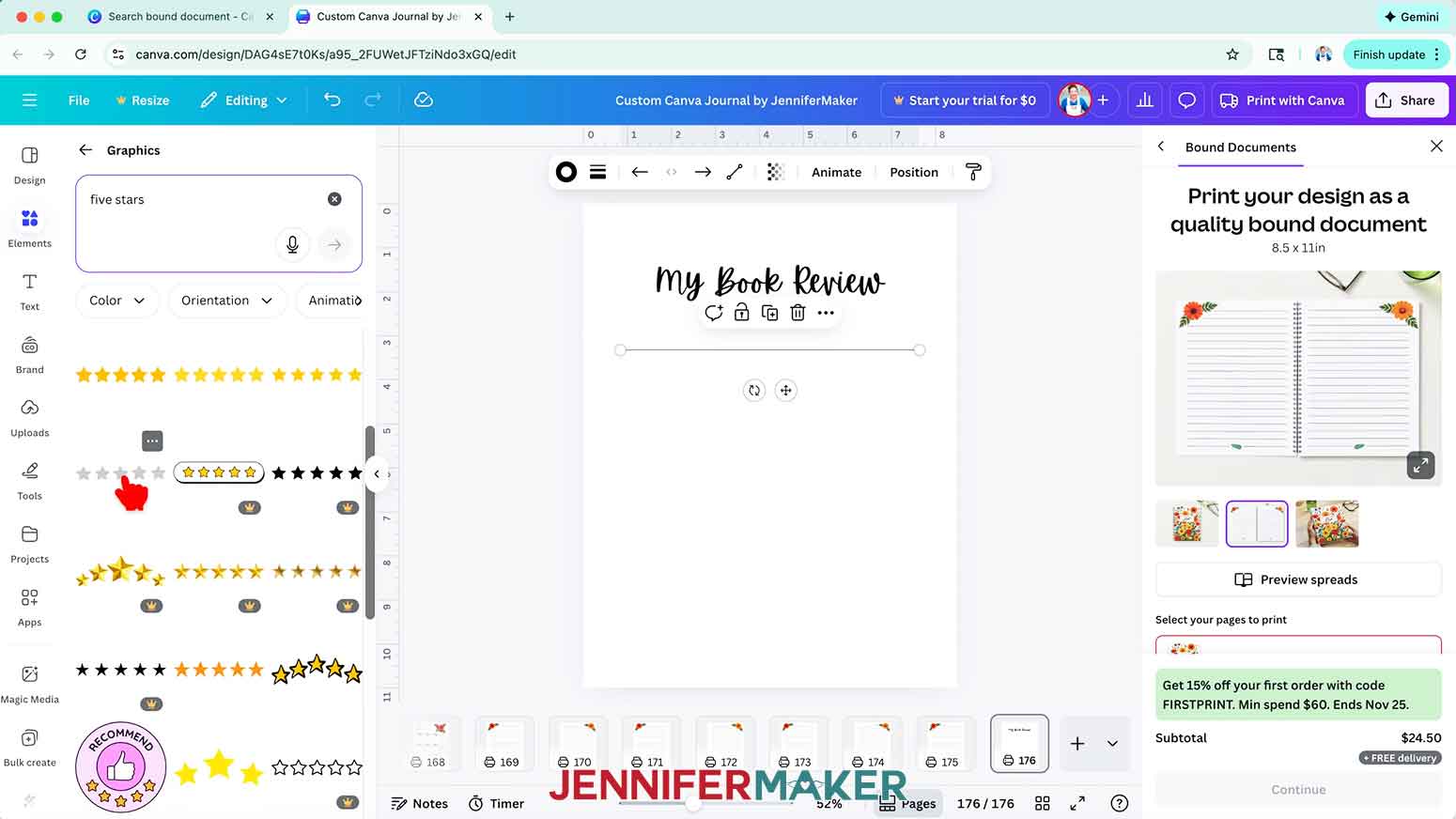Click Preview spreads button
The image size is (1456, 819).
1297,579
